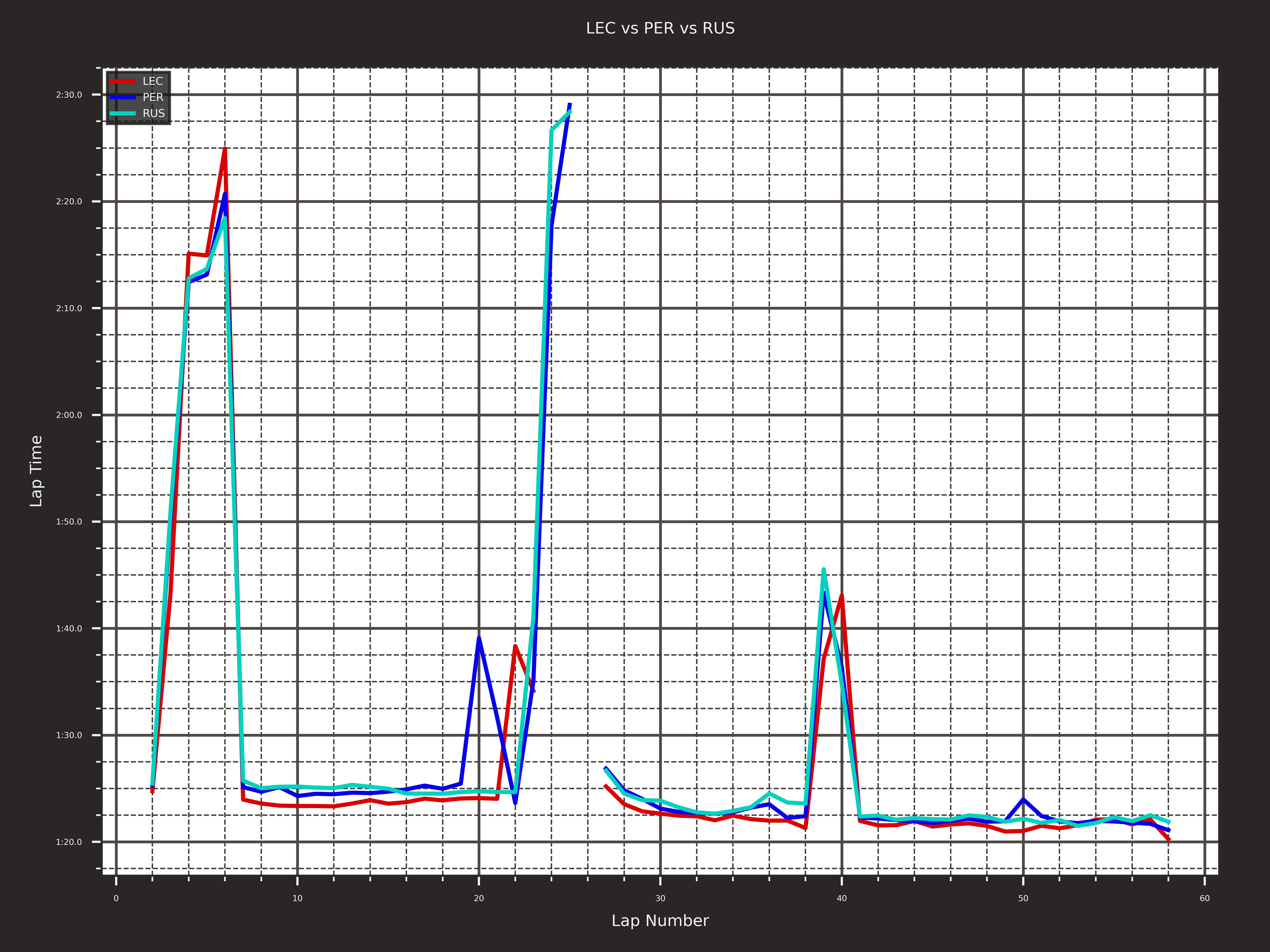Click the Lap Time y-axis label
This screenshot has height=952, width=1270.
pos(36,471)
